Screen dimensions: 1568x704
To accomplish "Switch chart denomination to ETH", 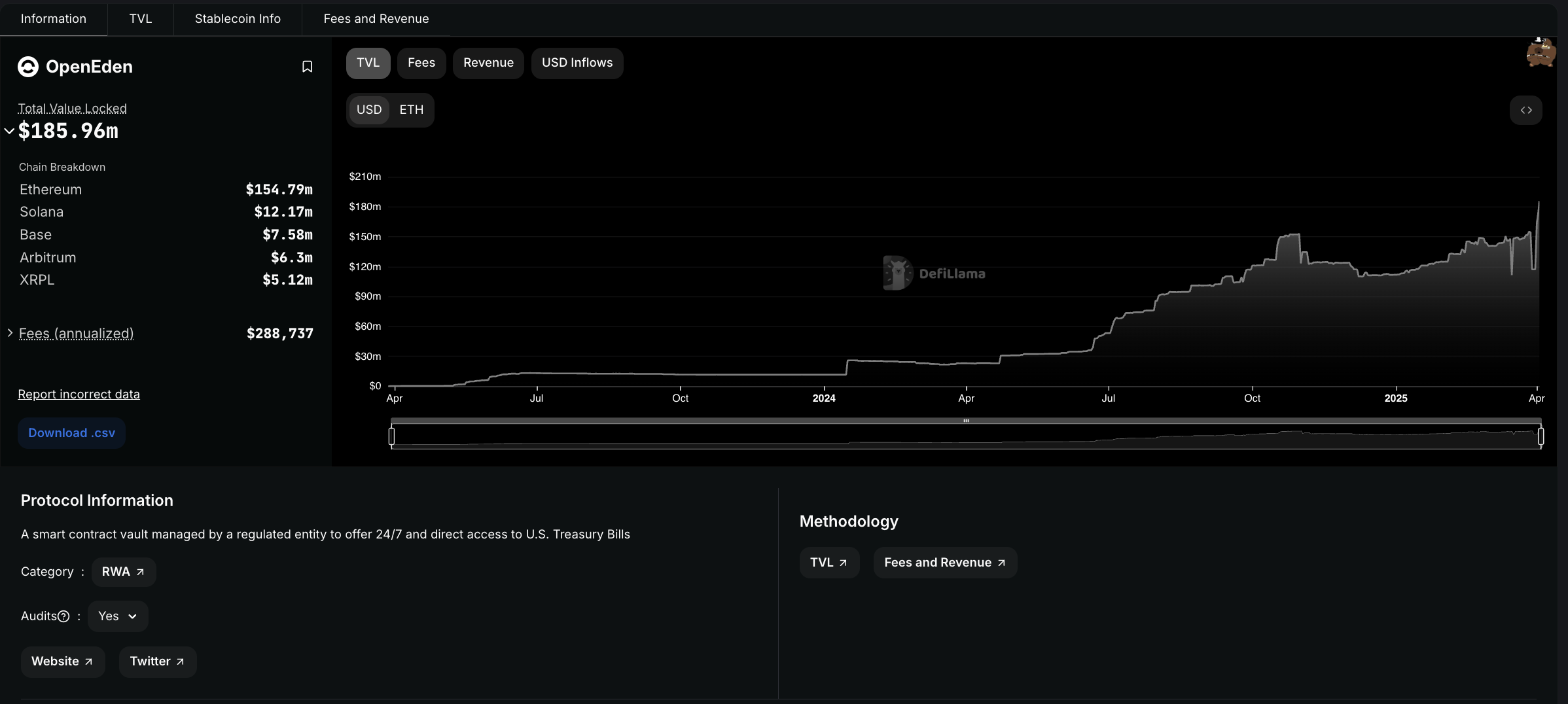I will pos(412,110).
